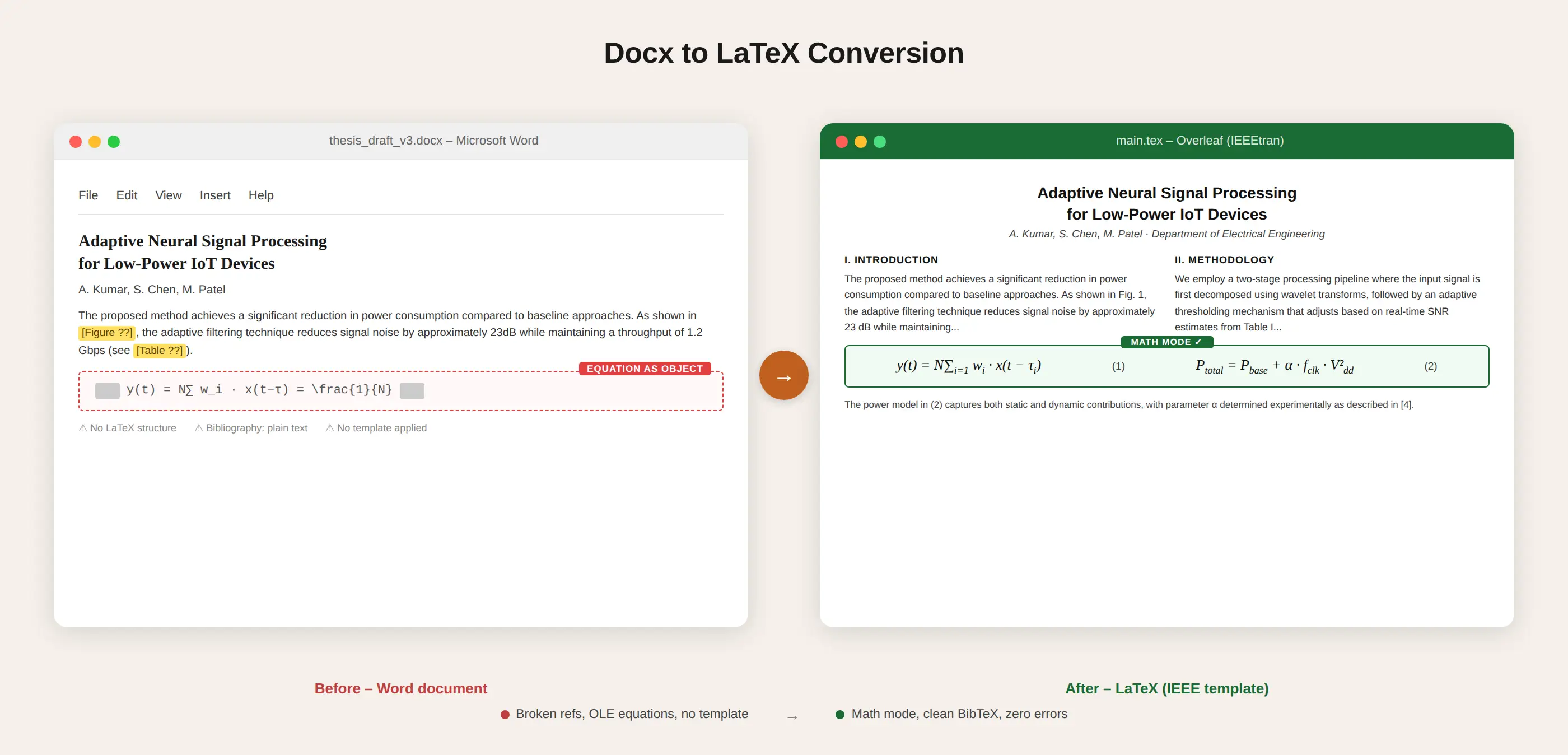This screenshot has height=755, width=1568.
Task: Minimize the Word window (yellow dot)
Action: [x=94, y=141]
